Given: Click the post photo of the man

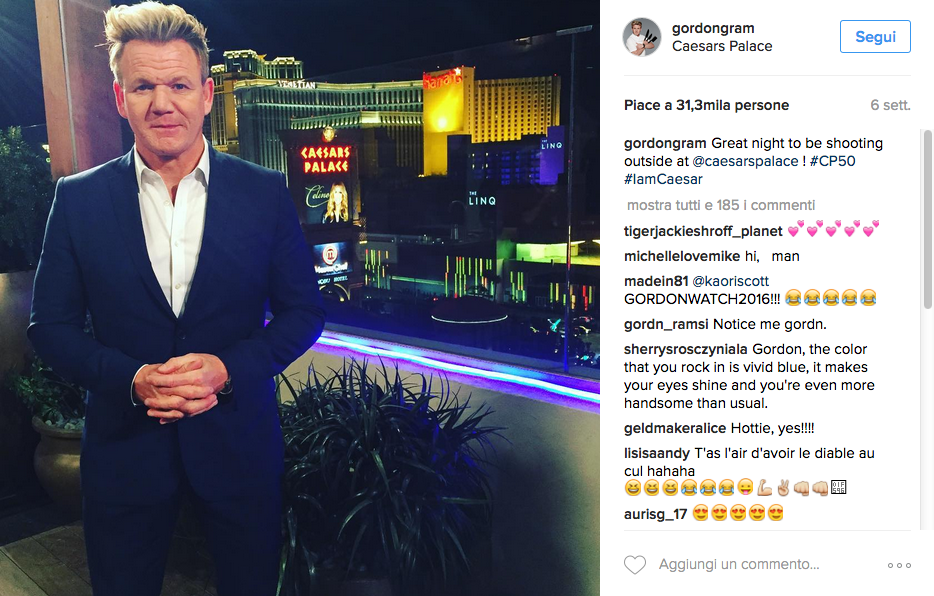Looking at the screenshot, I should coord(300,298).
